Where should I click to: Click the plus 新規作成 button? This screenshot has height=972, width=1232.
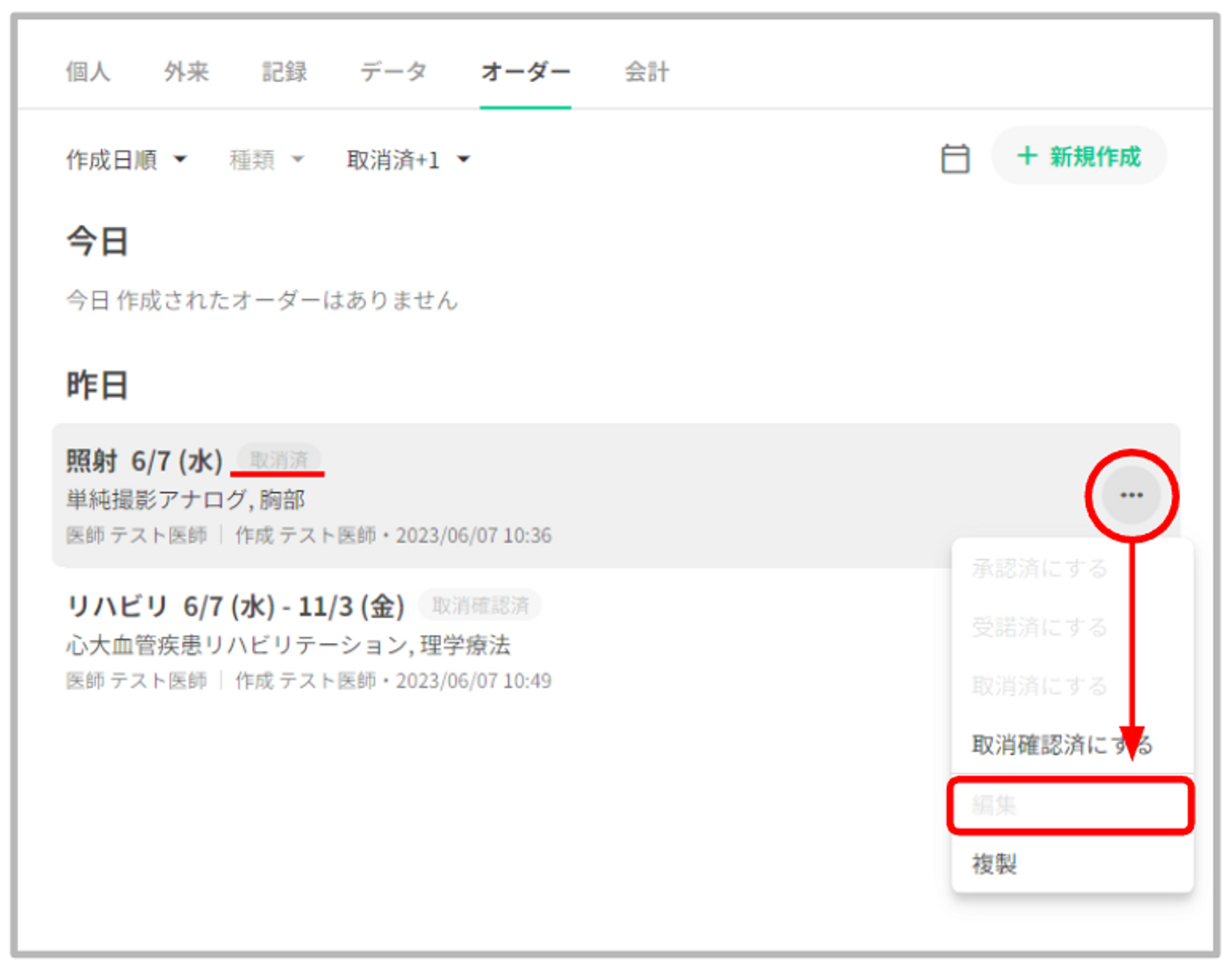coord(1079,156)
